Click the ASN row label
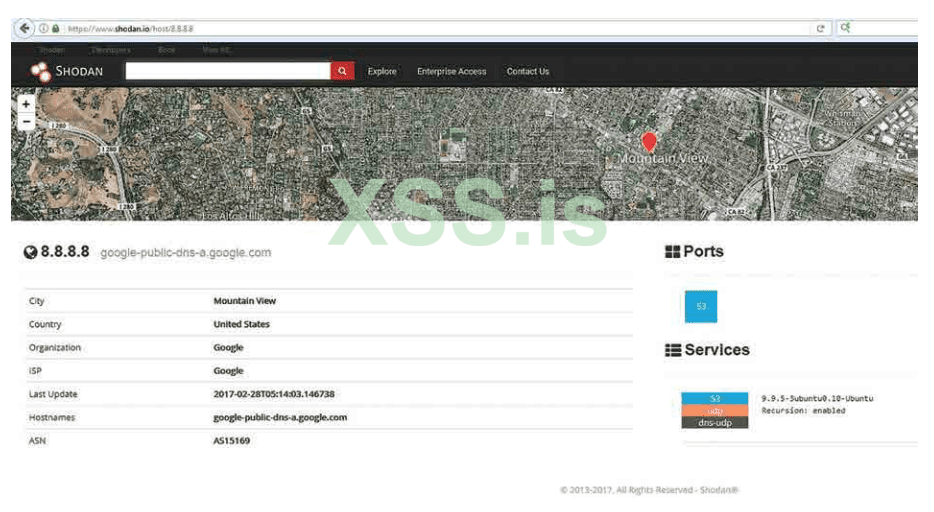934x512 pixels. click(37, 441)
